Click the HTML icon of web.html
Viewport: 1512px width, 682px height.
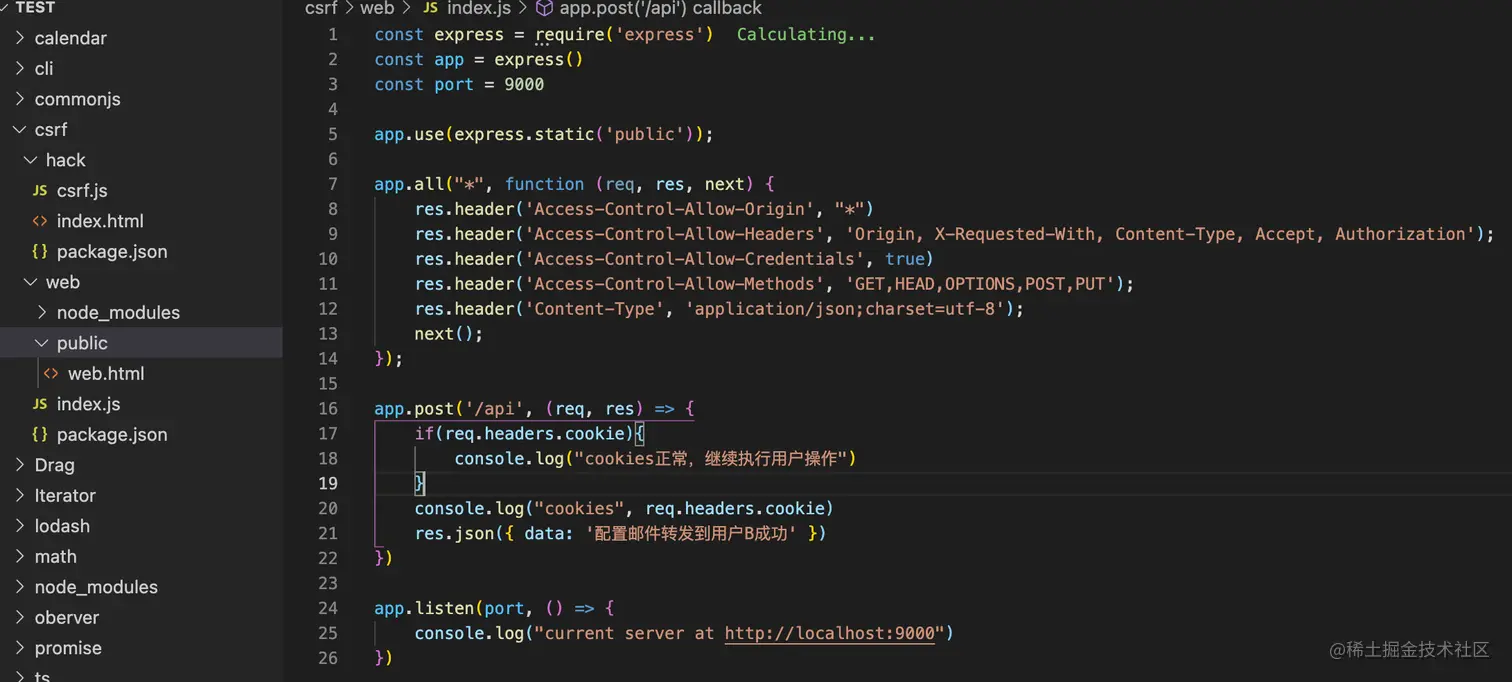51,373
